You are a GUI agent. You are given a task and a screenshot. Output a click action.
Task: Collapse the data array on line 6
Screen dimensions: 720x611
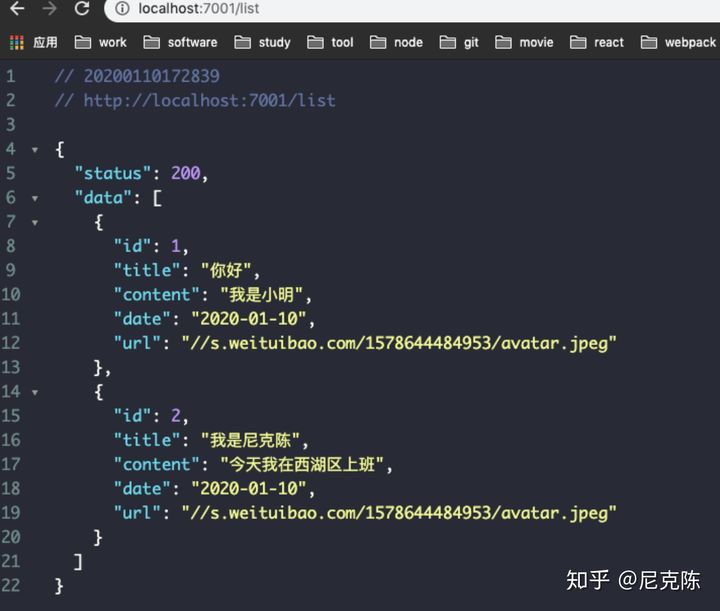[x=35, y=199]
